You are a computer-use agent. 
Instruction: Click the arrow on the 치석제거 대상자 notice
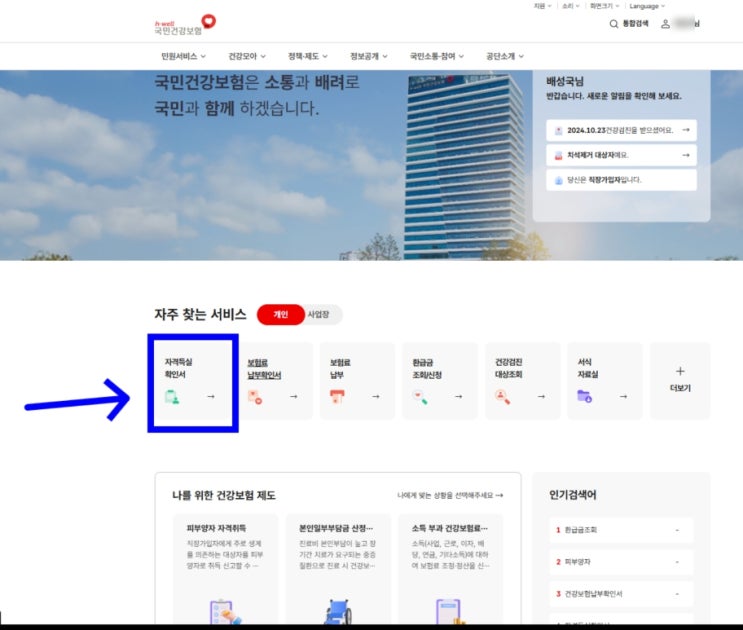pyautogui.click(x=686, y=155)
